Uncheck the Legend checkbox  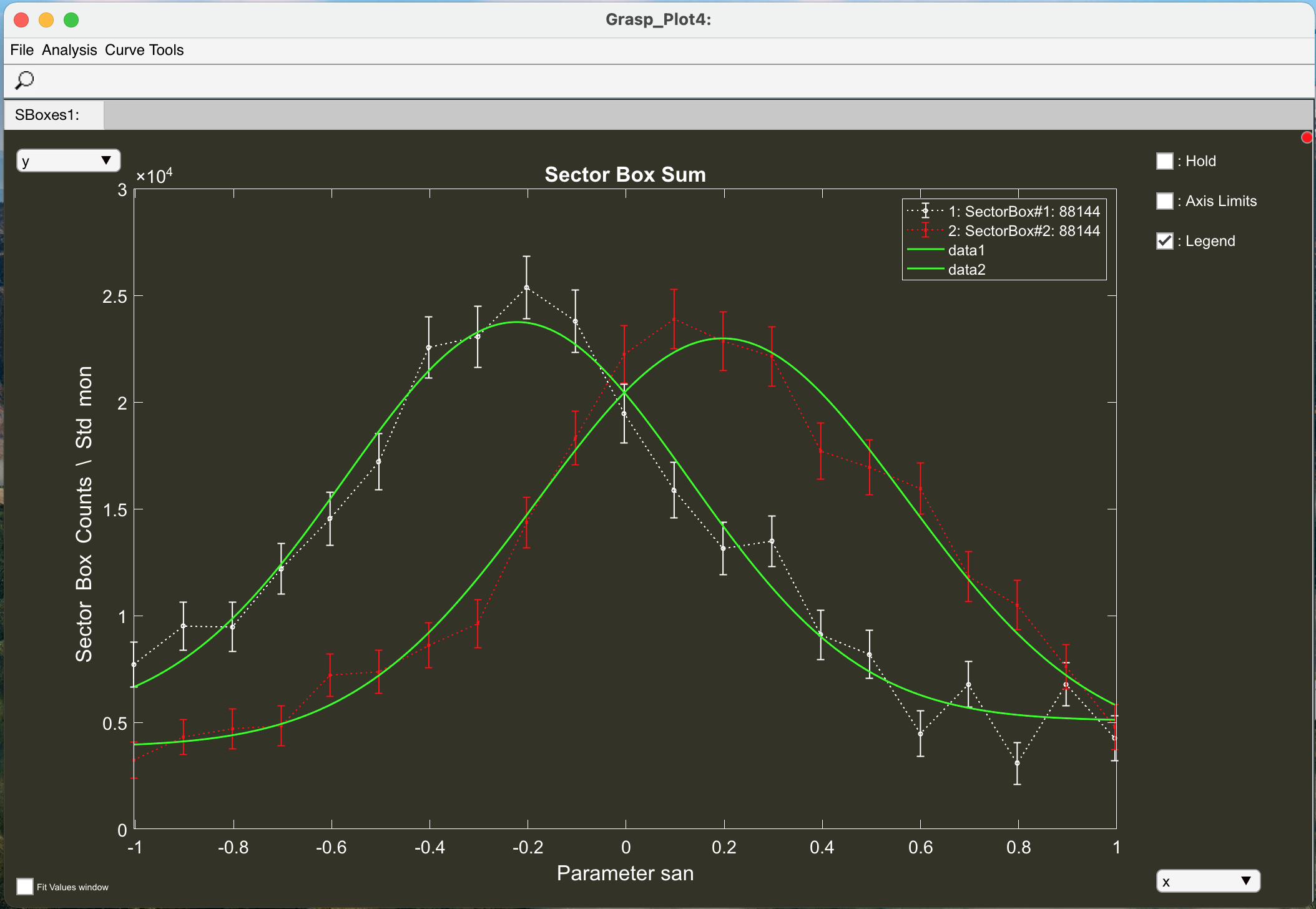pos(1164,241)
